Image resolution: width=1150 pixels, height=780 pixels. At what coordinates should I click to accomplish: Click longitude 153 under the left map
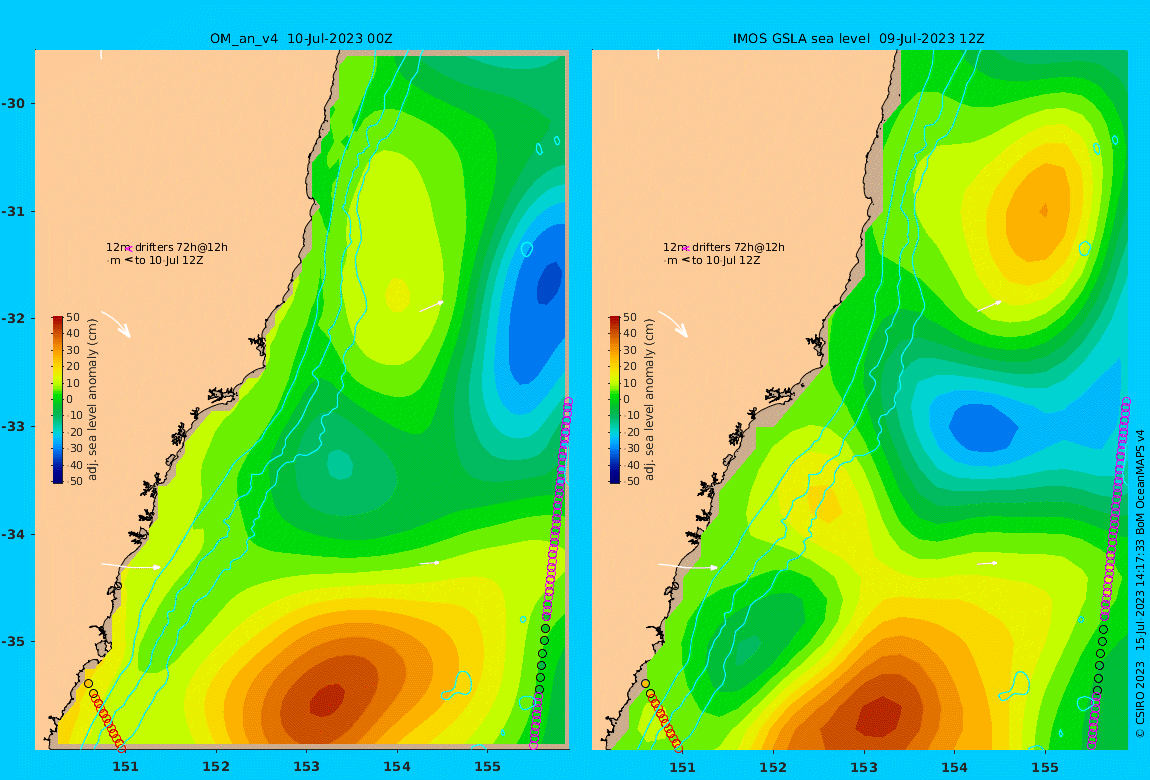click(307, 767)
